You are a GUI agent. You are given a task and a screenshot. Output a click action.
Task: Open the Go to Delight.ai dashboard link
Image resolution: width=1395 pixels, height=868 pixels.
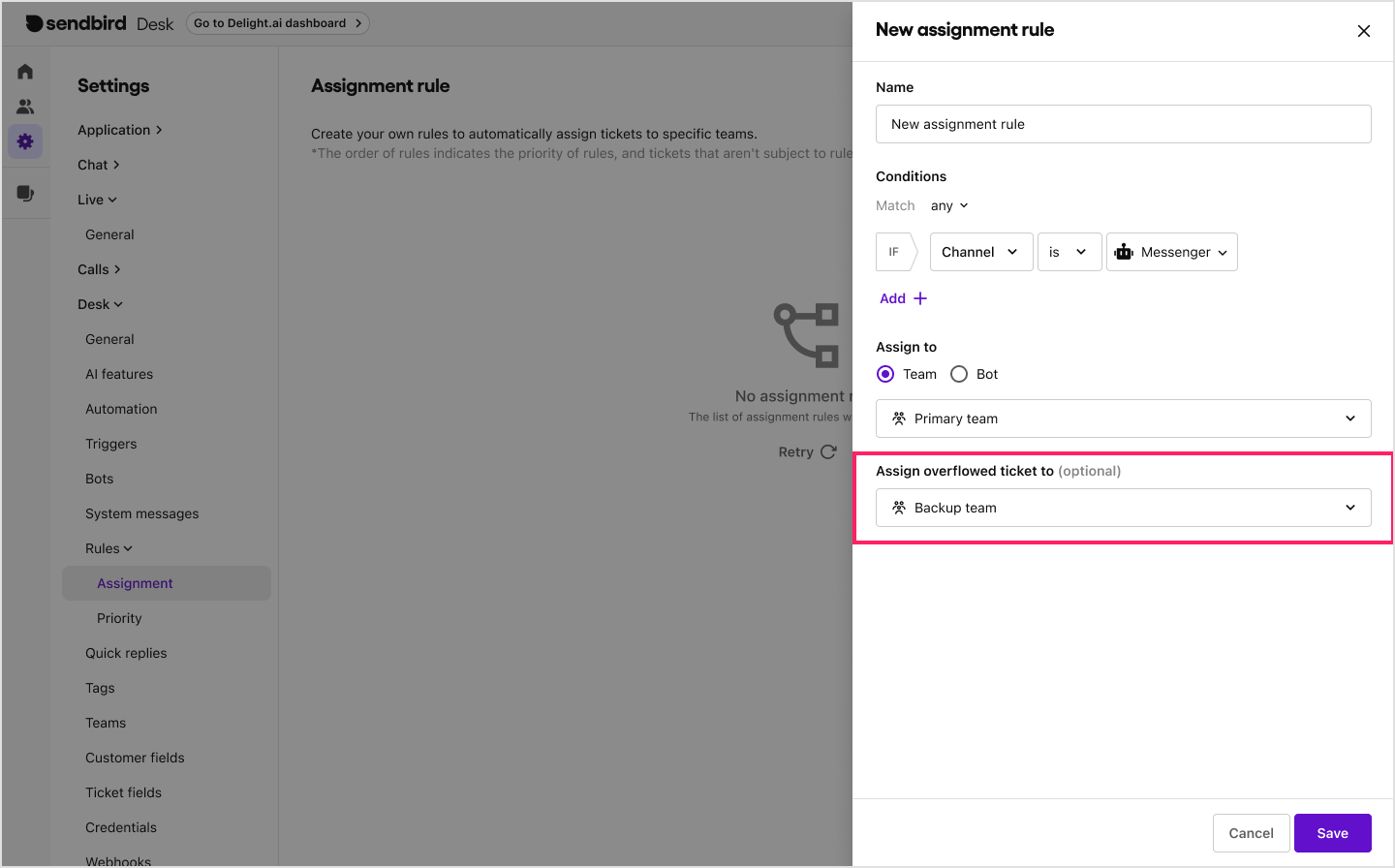click(x=277, y=22)
